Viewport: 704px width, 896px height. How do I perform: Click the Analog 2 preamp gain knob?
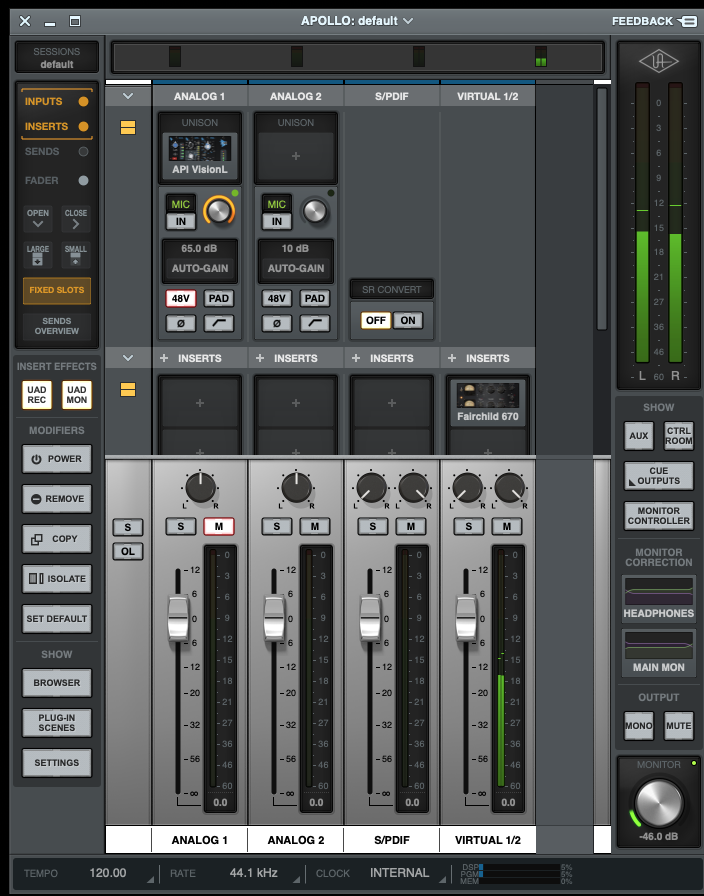[x=314, y=211]
